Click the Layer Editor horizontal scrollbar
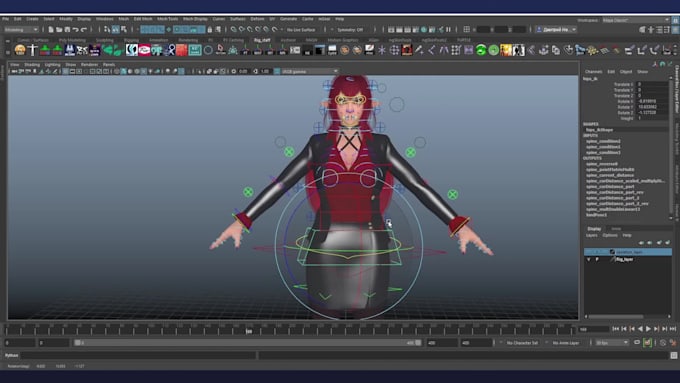 616,316
